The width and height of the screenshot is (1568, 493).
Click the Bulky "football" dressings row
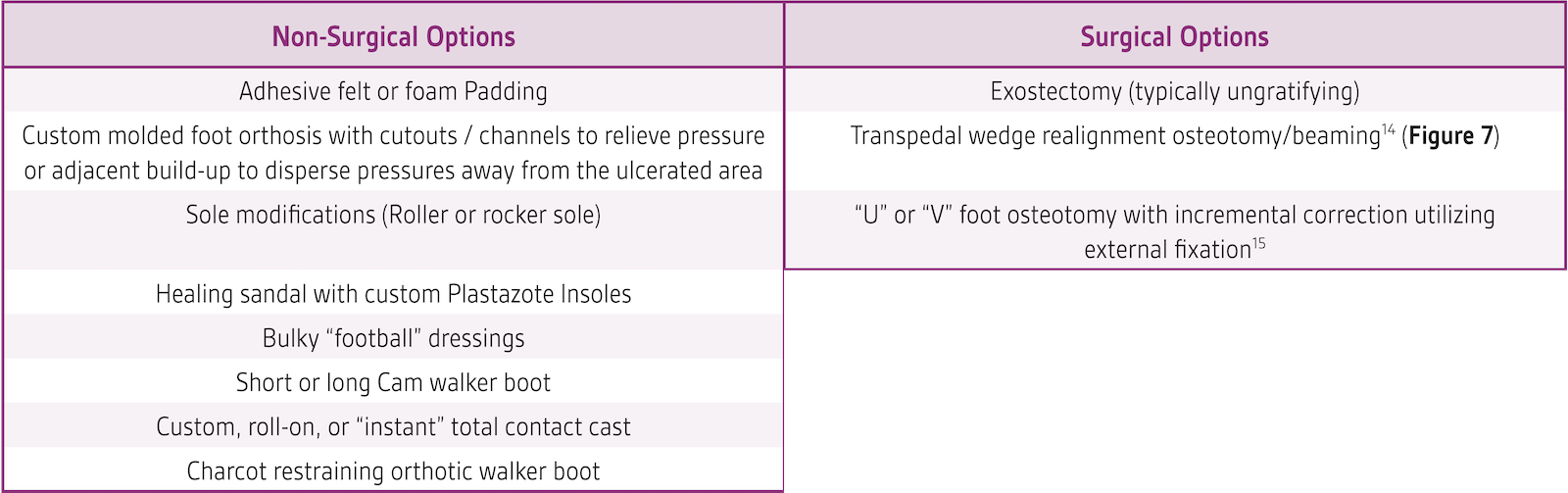393,337
